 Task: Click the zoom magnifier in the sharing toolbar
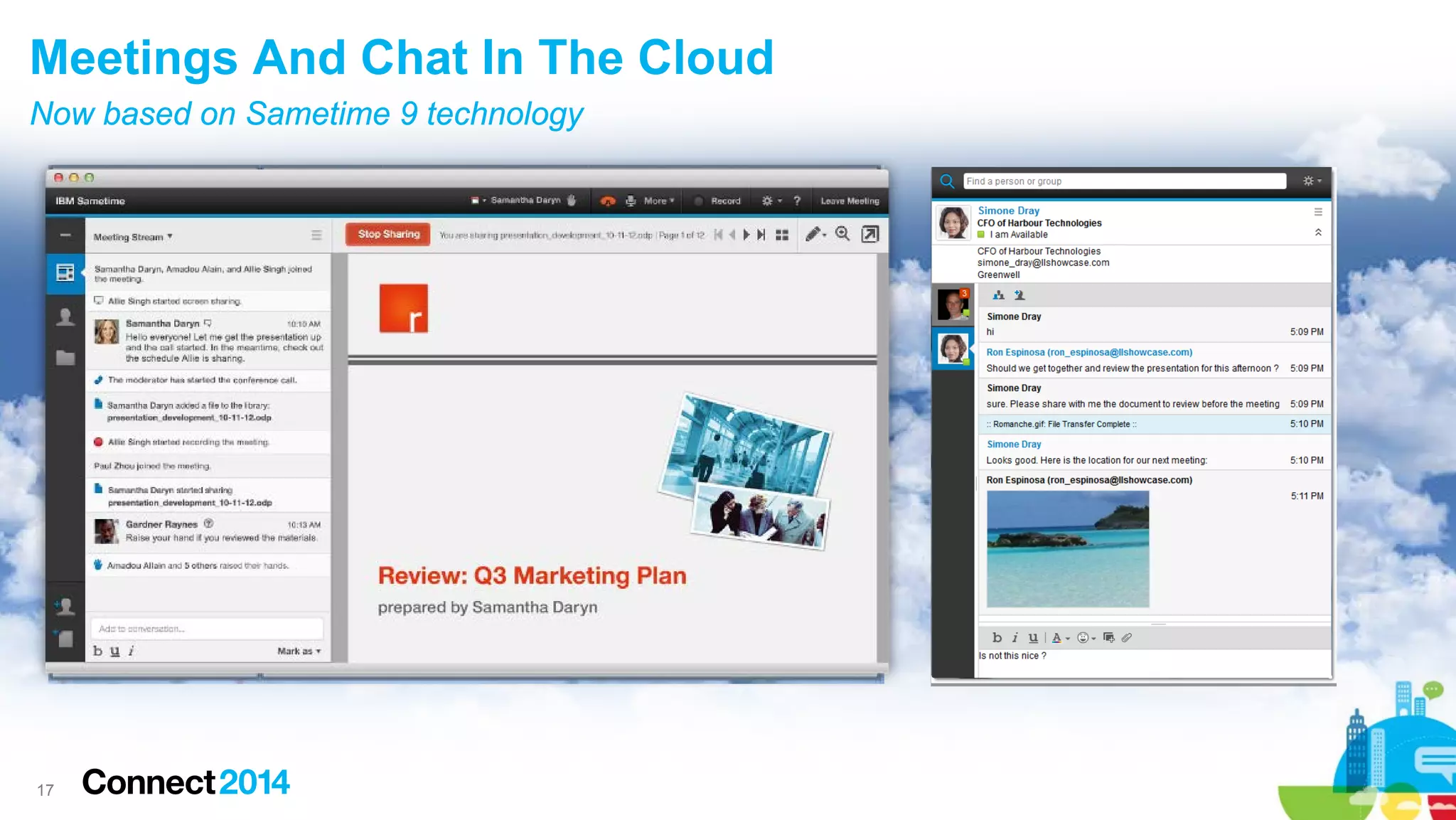click(x=842, y=234)
